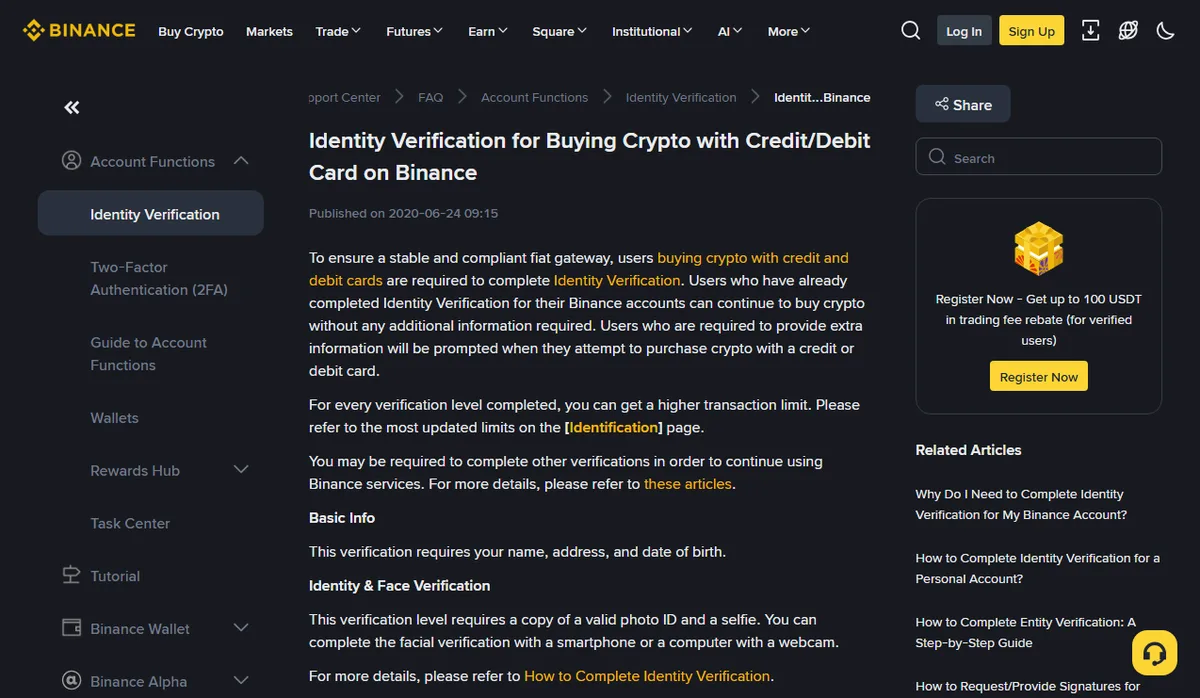The width and height of the screenshot is (1200, 698).
Task: Open 'buying crypto with credit and debit cards' link
Action: (x=579, y=269)
